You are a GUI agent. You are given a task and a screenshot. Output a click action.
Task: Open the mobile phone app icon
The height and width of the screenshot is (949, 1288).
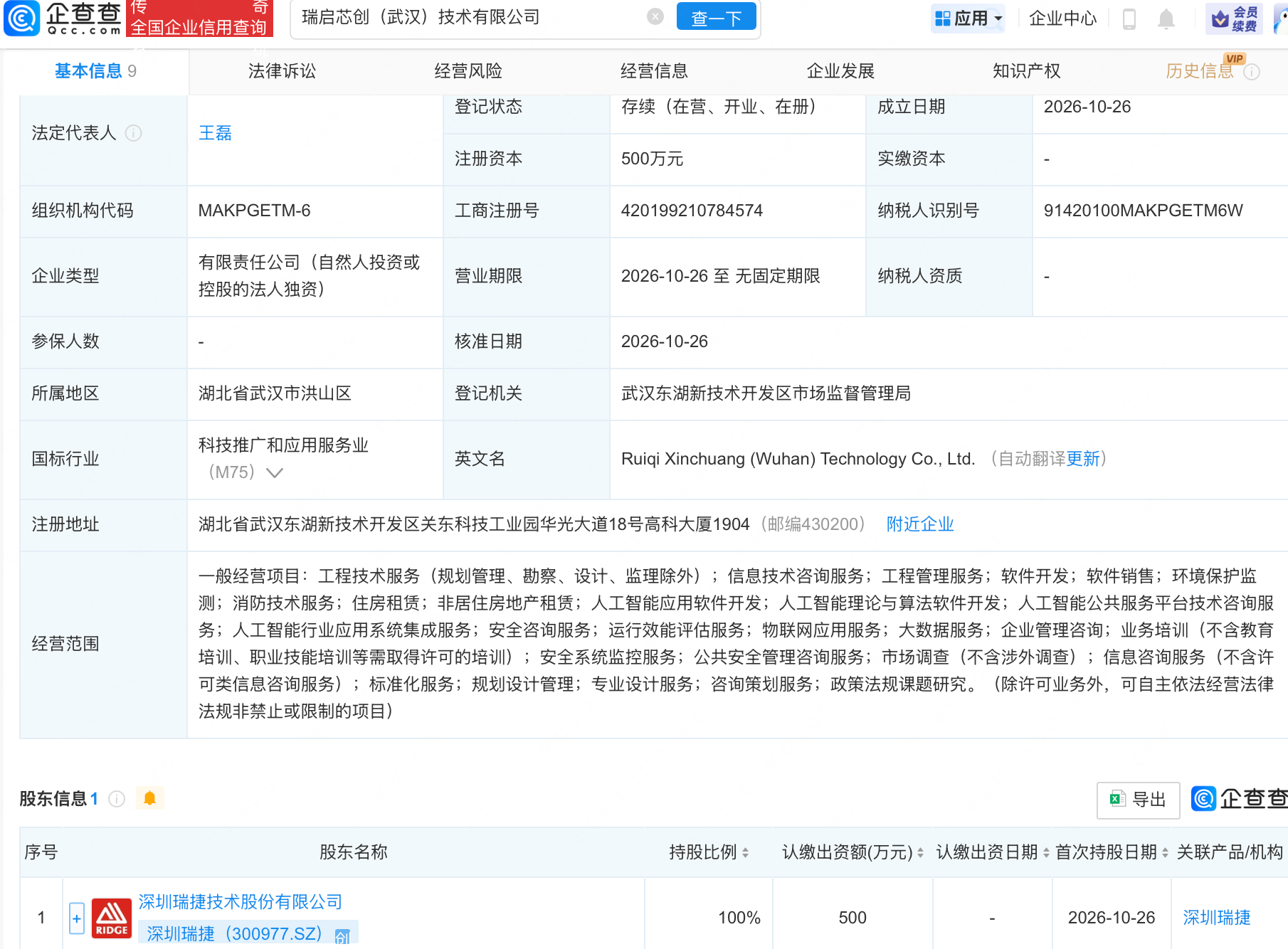[x=1129, y=18]
